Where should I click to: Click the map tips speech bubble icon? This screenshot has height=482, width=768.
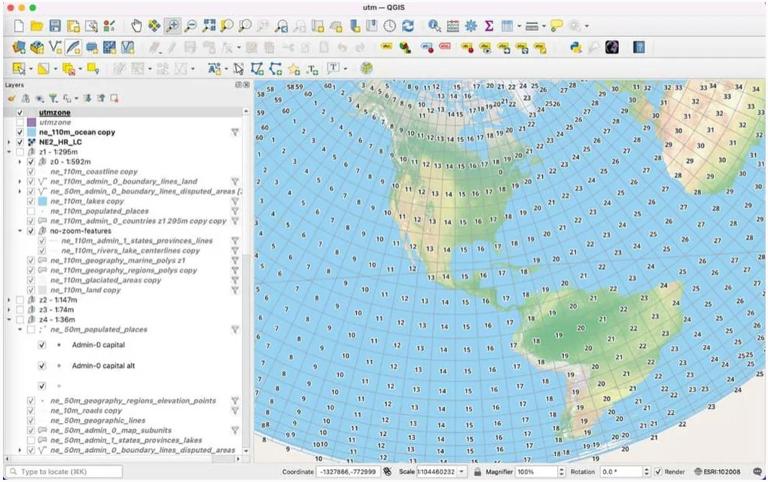(556, 26)
